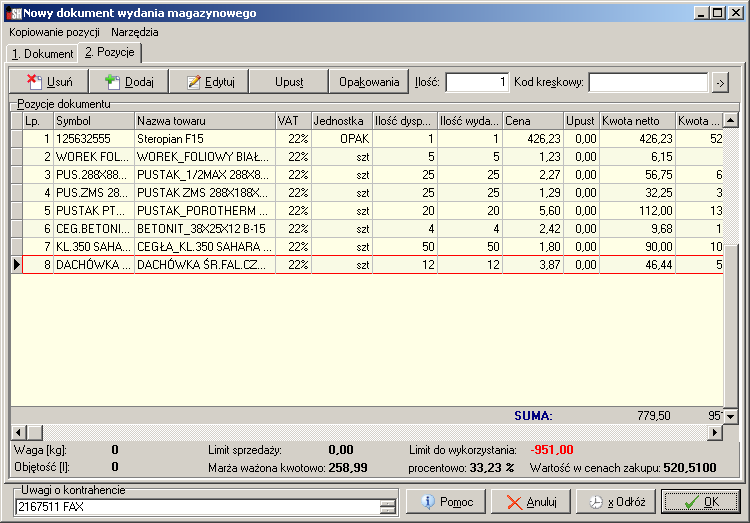Click the Dodaj add button

click(129, 82)
